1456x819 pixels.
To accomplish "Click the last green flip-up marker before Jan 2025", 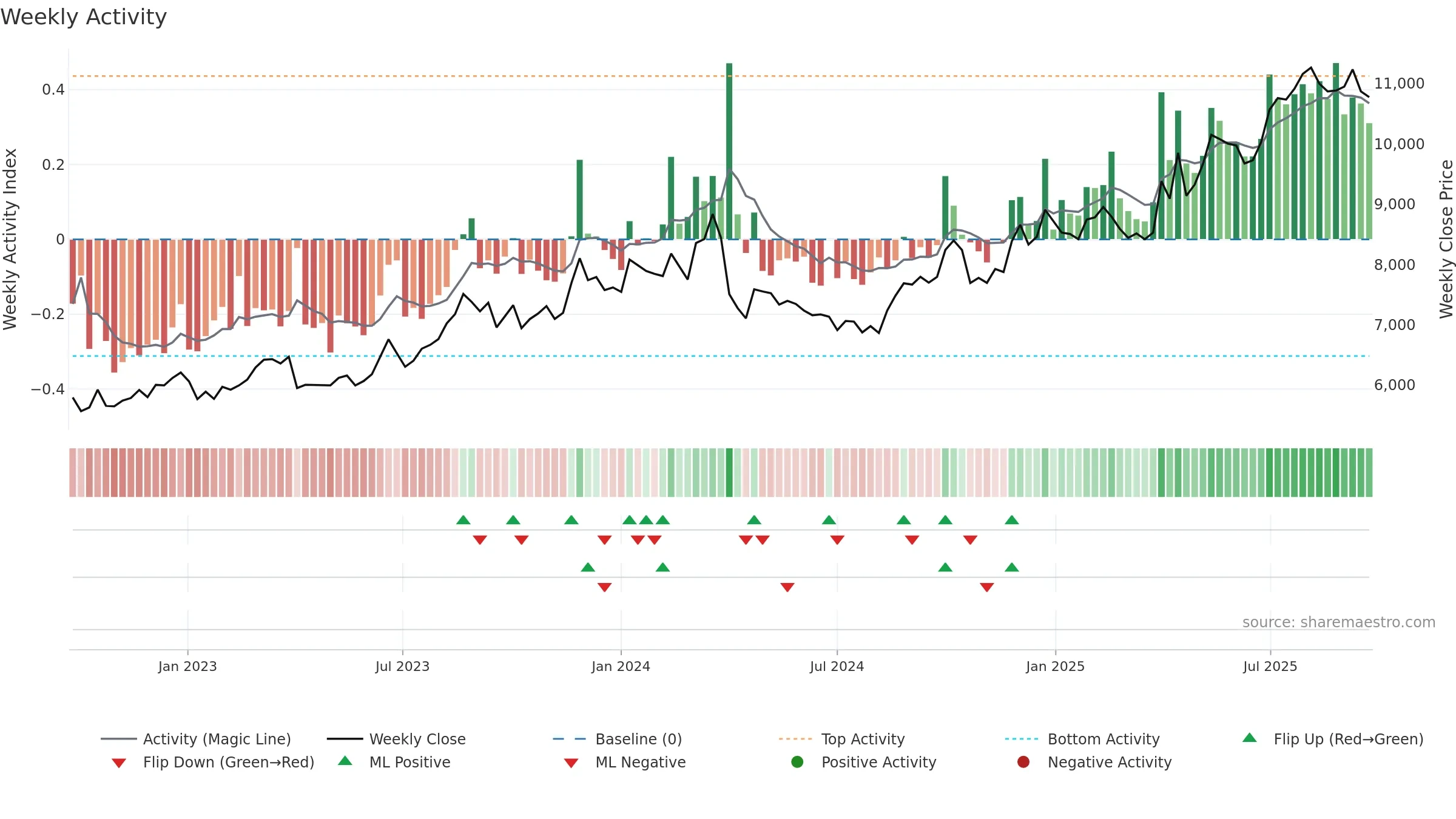I will click(1012, 520).
